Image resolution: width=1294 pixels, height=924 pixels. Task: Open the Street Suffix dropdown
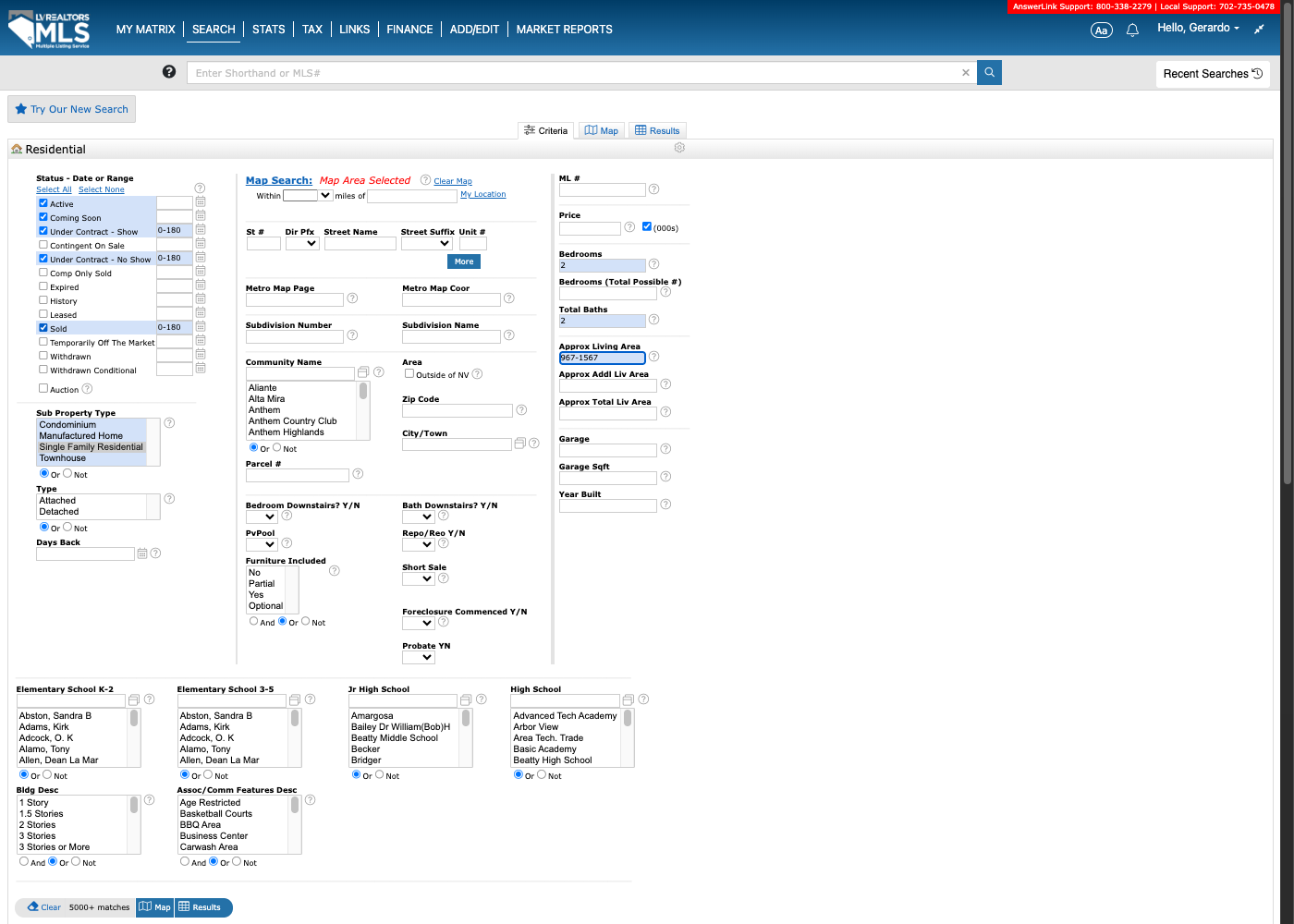pyautogui.click(x=427, y=243)
